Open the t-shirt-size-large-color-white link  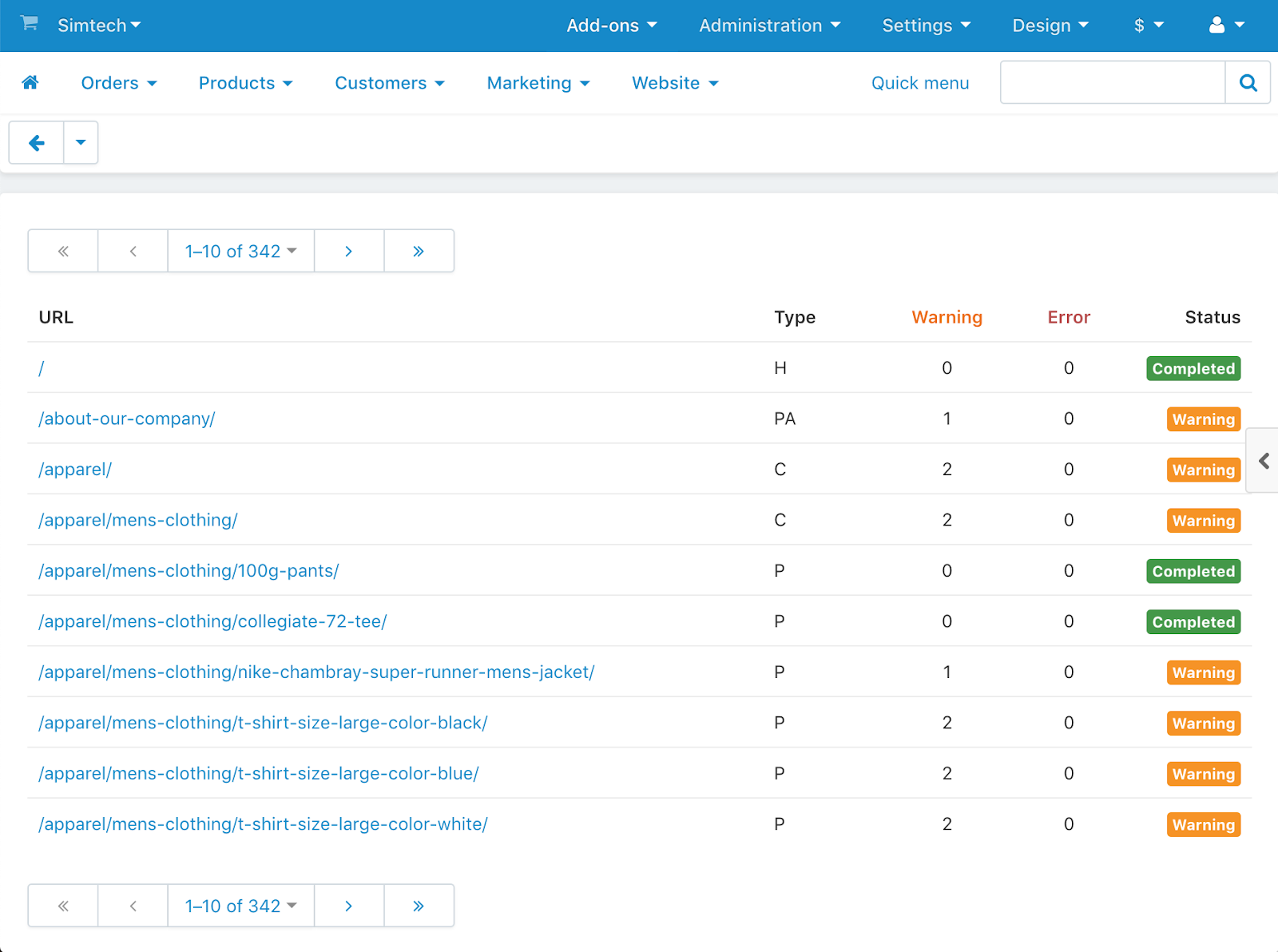click(263, 824)
